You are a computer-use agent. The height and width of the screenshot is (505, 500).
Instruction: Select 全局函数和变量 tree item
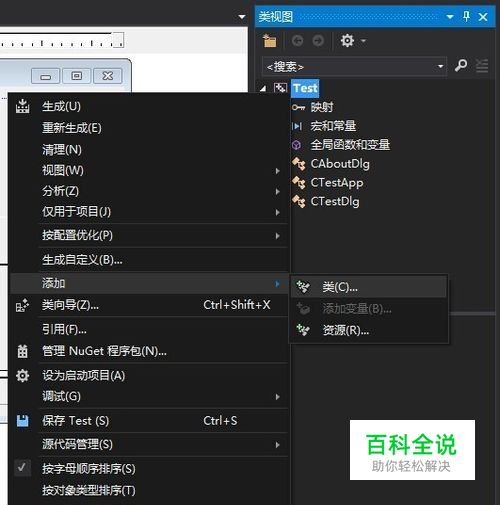pos(350,145)
